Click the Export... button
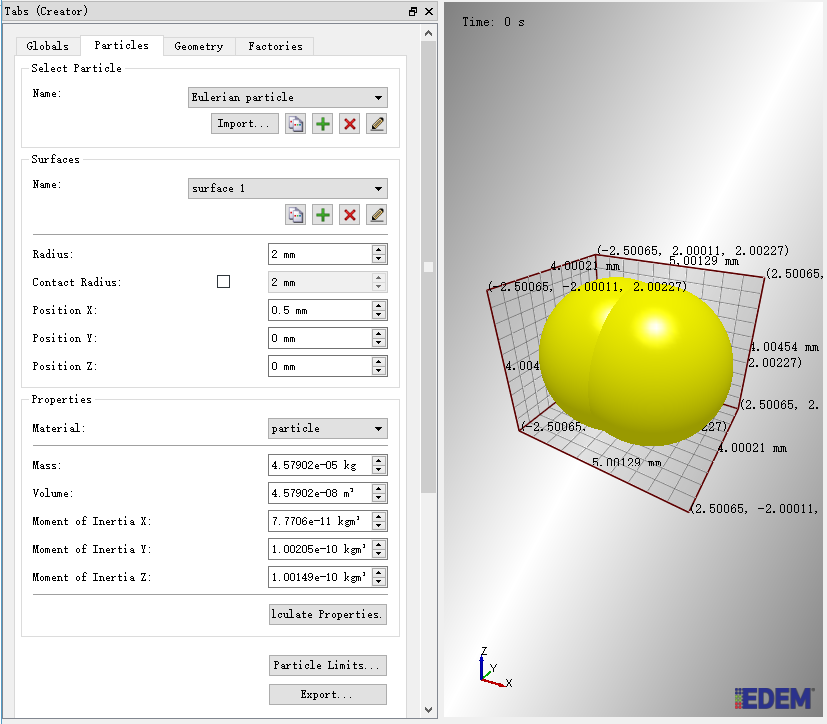This screenshot has width=827, height=724. (328, 694)
